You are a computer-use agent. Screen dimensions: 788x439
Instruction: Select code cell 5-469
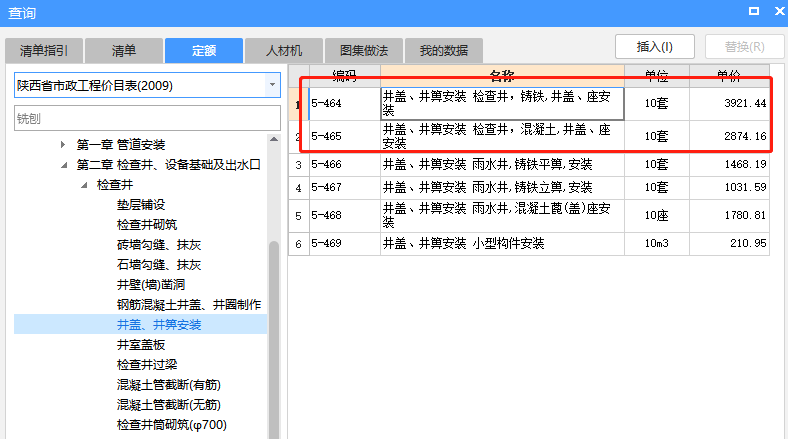[345, 244]
